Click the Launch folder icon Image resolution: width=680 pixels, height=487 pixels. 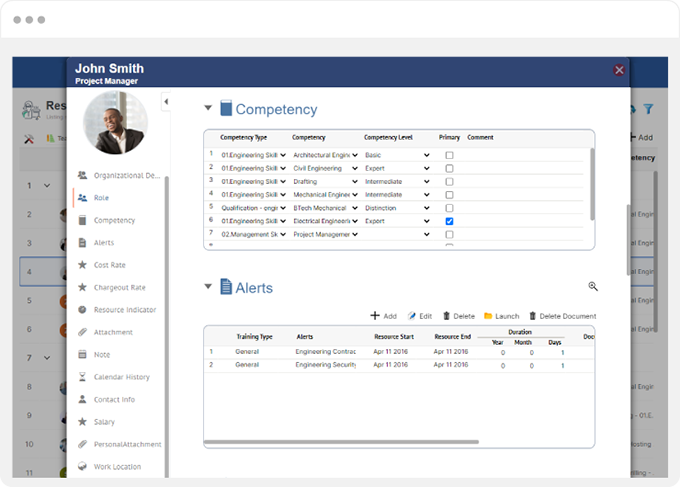488,316
